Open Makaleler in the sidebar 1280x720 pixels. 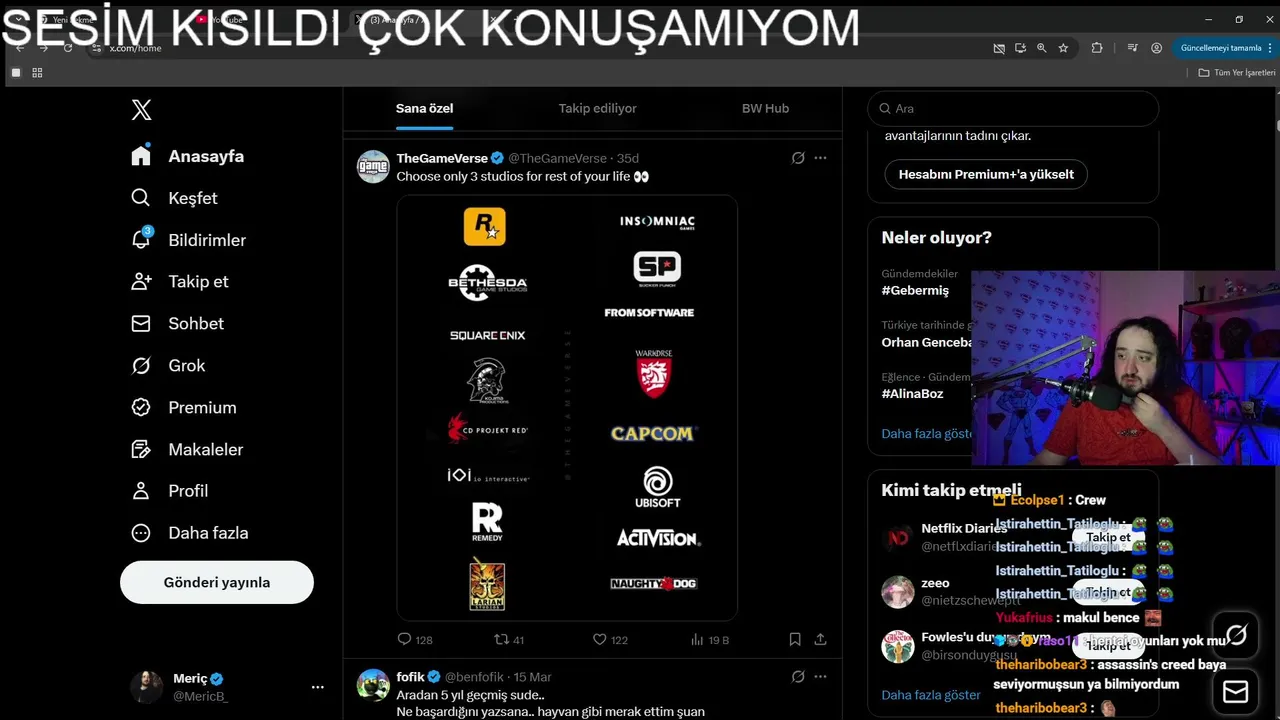click(187, 449)
